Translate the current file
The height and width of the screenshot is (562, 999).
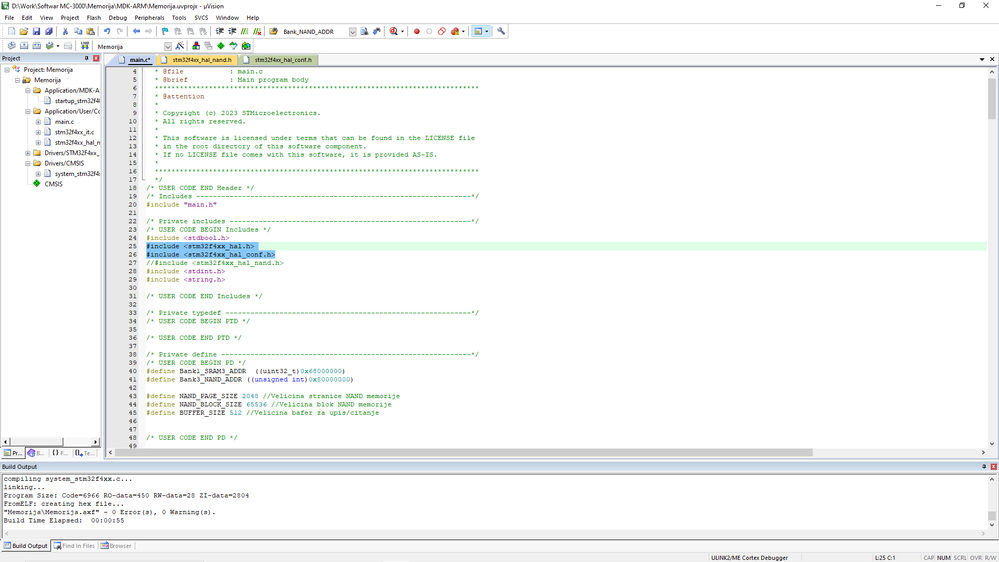(x=11, y=46)
